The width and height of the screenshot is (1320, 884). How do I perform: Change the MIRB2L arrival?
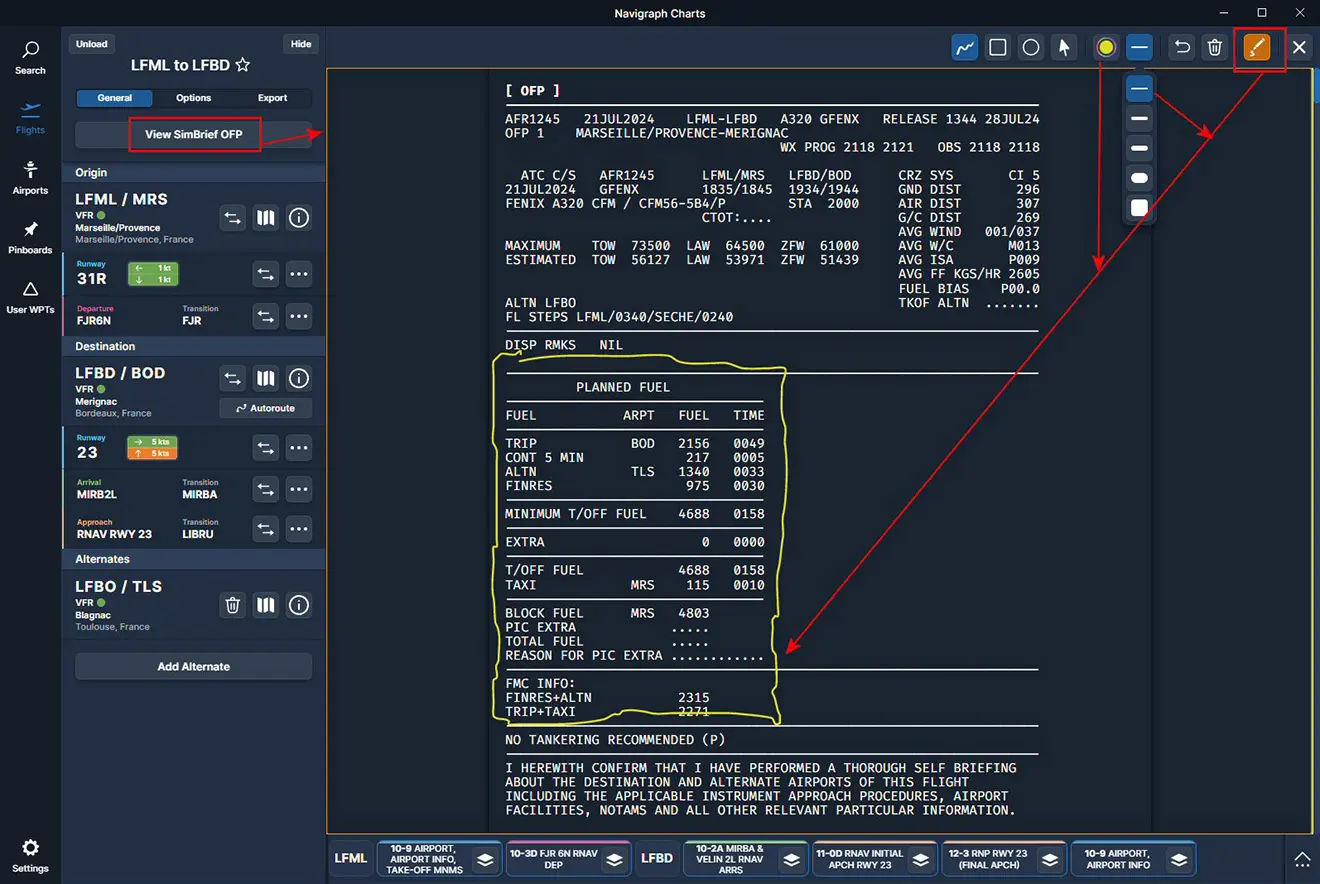pyautogui.click(x=265, y=489)
